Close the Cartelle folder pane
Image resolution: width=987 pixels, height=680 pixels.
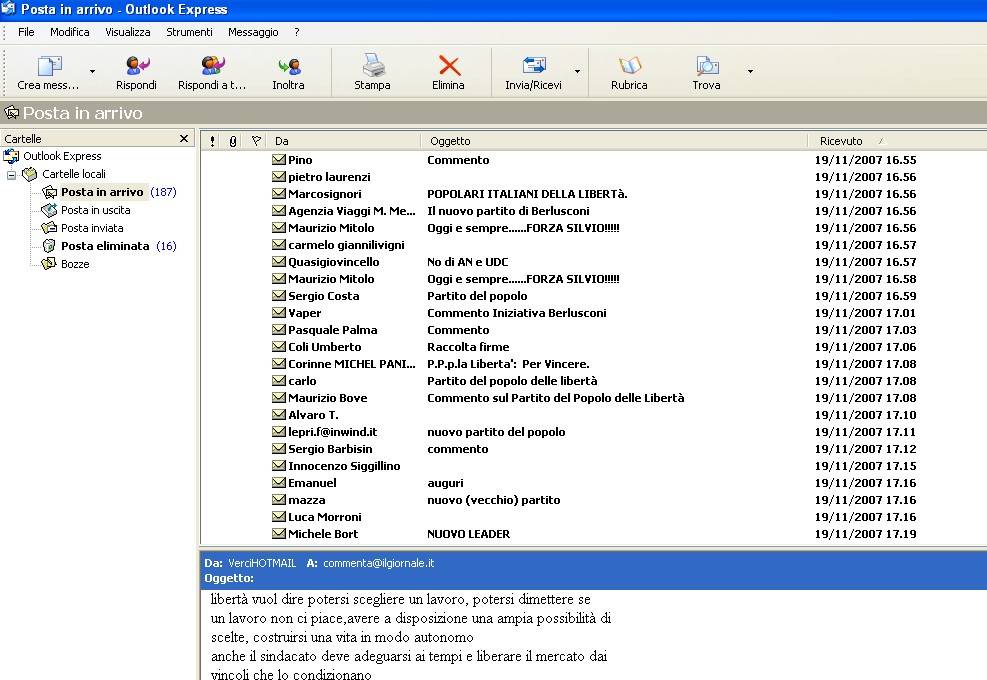pos(184,139)
